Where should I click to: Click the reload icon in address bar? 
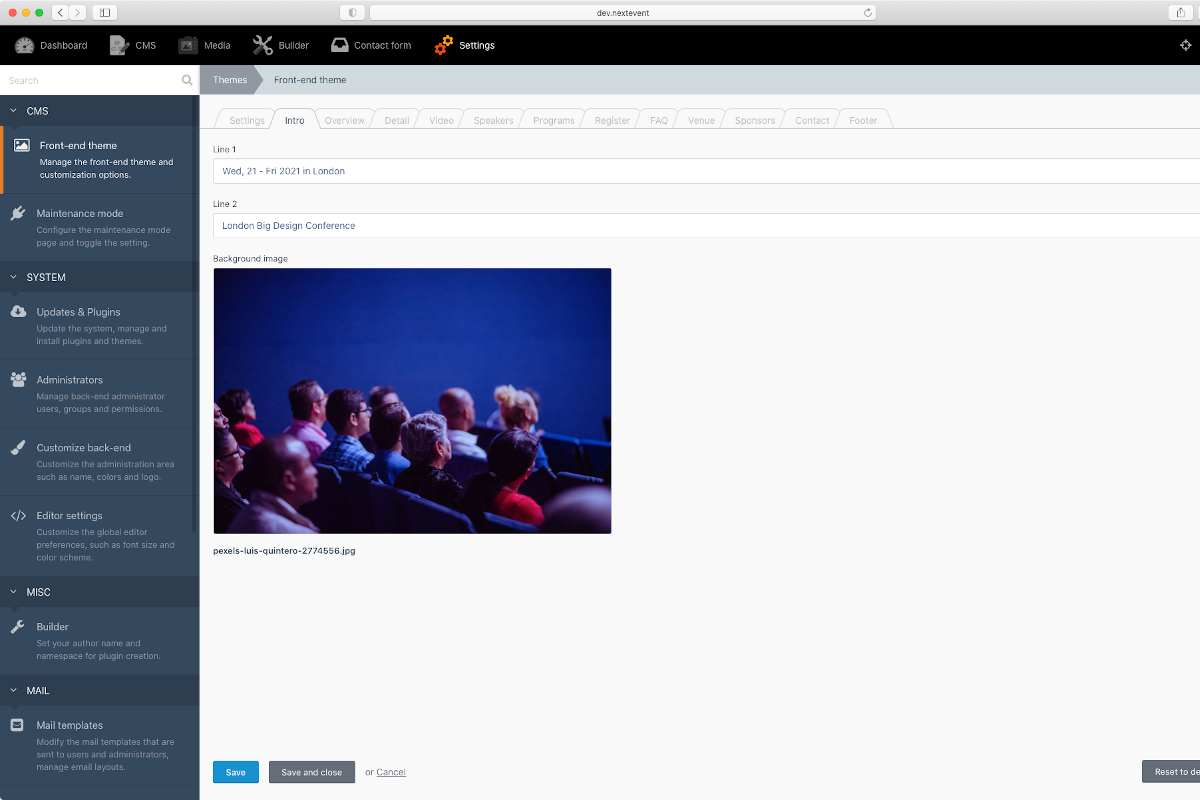pos(868,12)
